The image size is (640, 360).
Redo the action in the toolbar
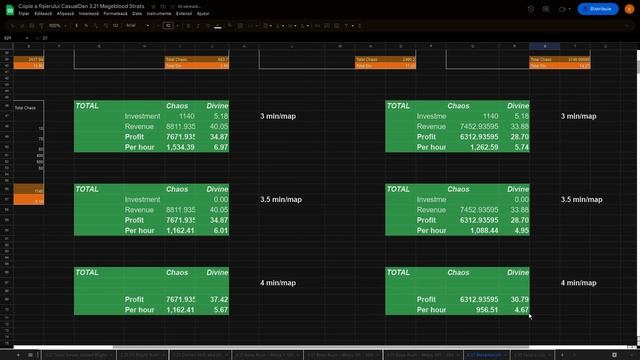point(22,26)
